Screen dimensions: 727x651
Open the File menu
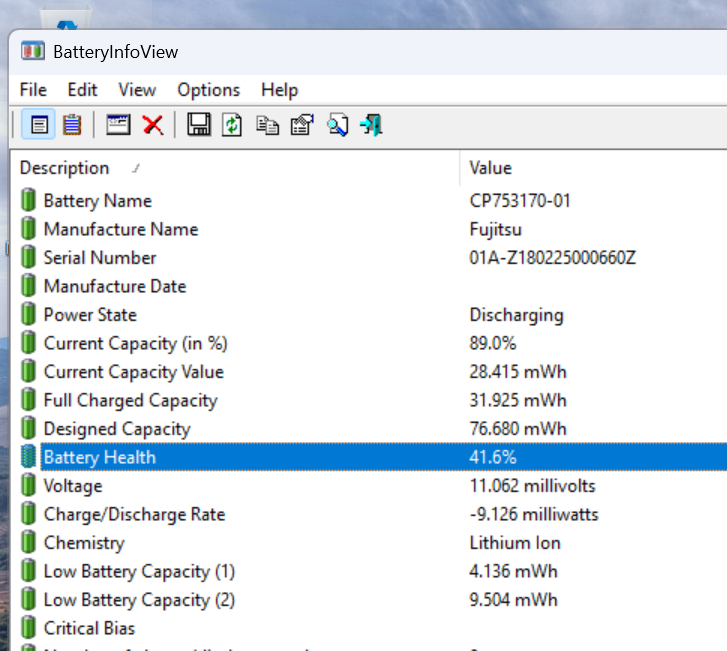click(x=33, y=89)
